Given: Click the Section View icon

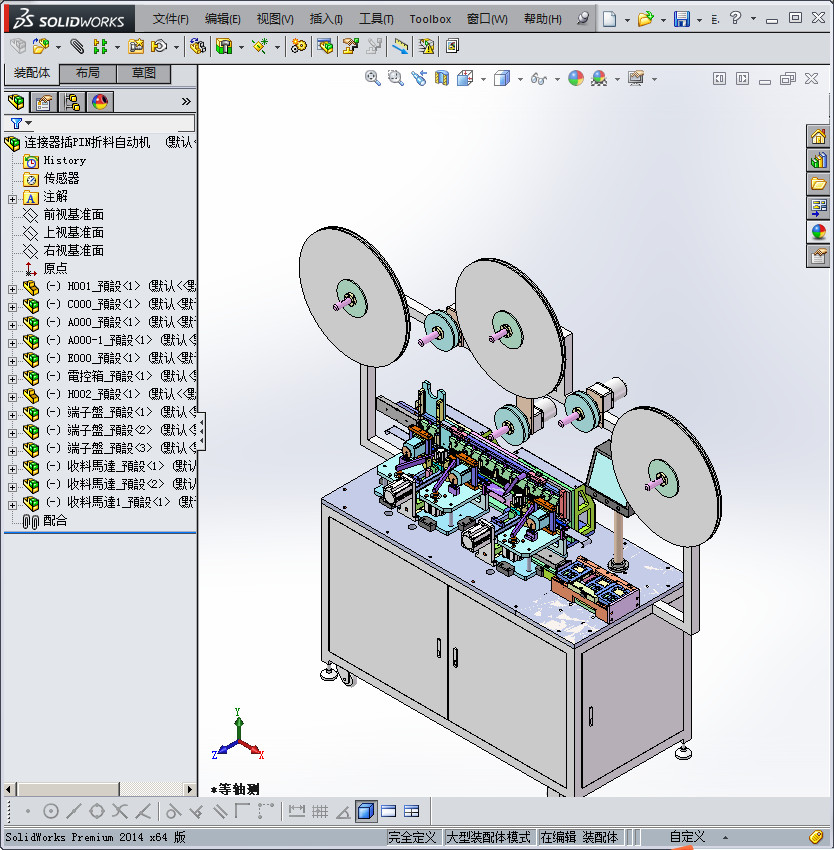Looking at the screenshot, I should point(442,79).
